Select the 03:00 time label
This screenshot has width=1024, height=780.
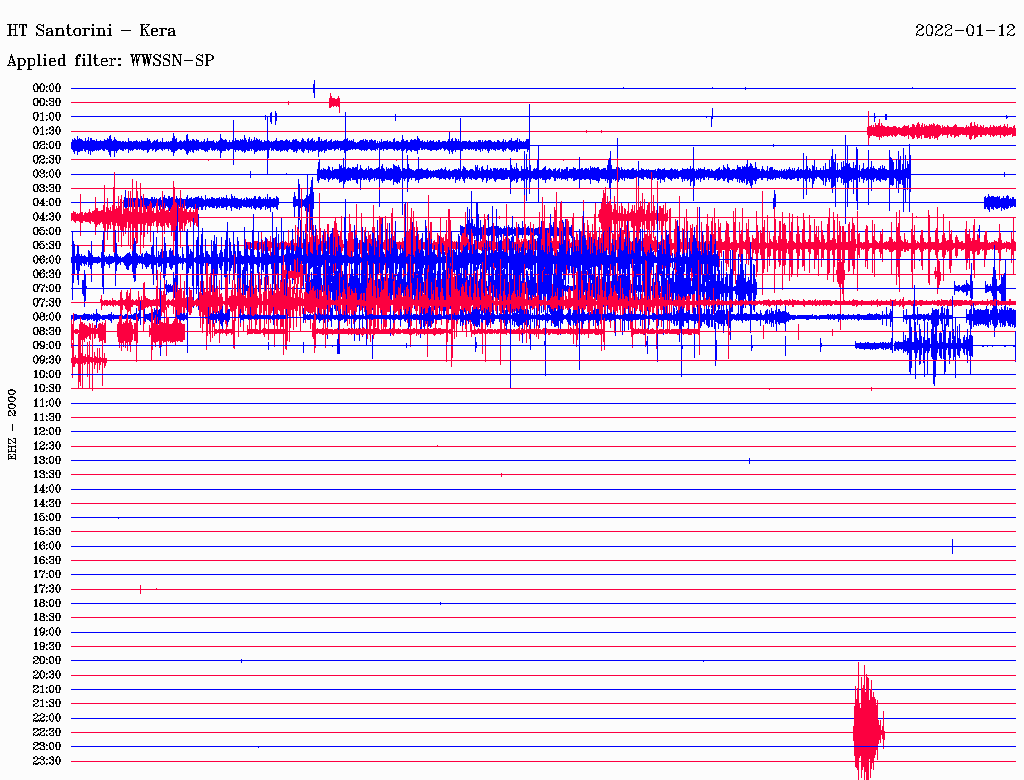click(47, 174)
